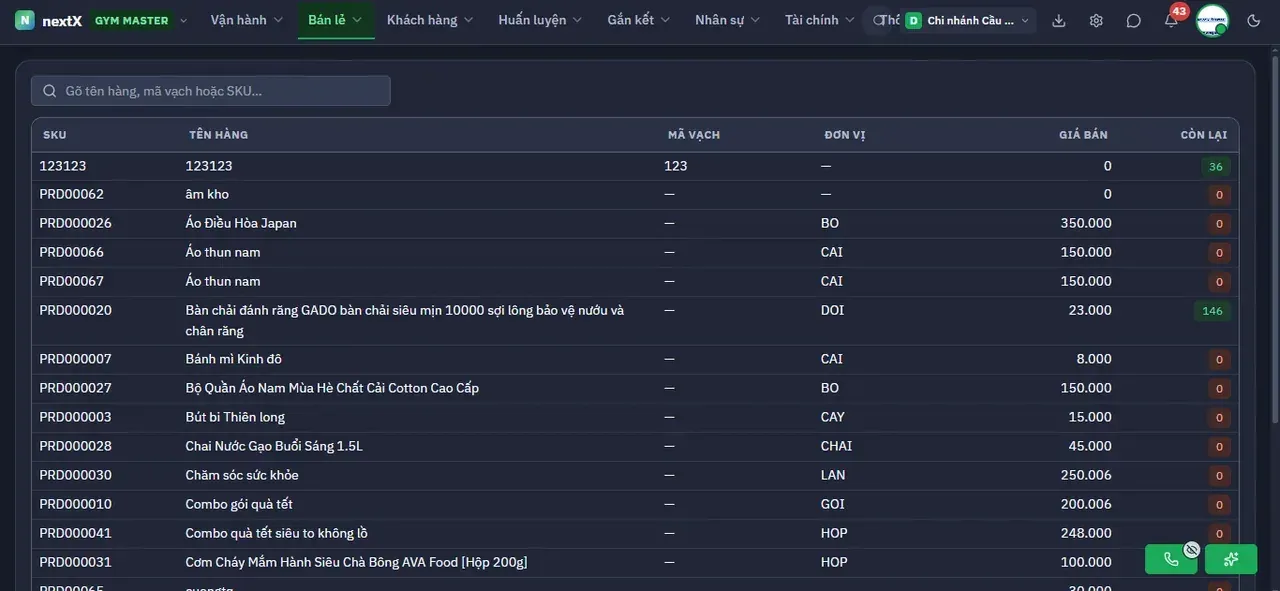This screenshot has width=1280, height=591.
Task: Open the user avatar profile menu
Action: point(1213,20)
